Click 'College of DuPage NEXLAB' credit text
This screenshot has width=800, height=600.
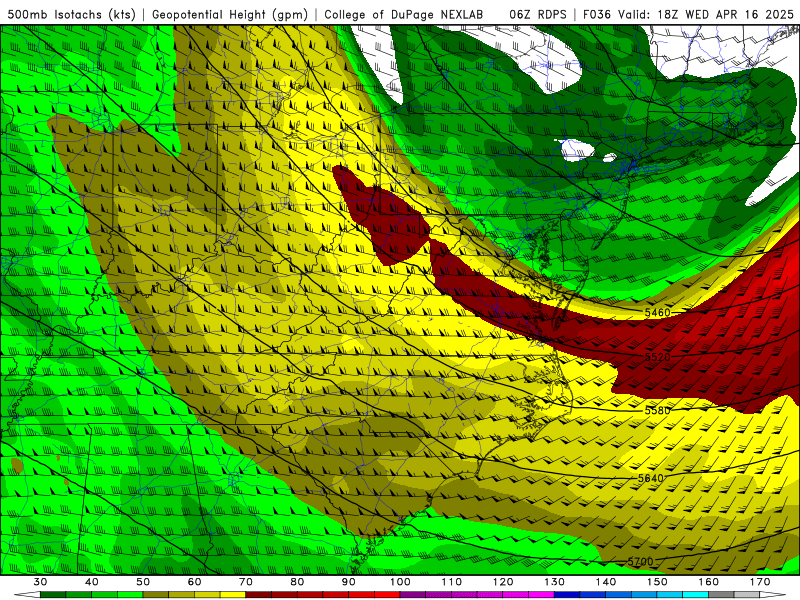[x=403, y=14]
